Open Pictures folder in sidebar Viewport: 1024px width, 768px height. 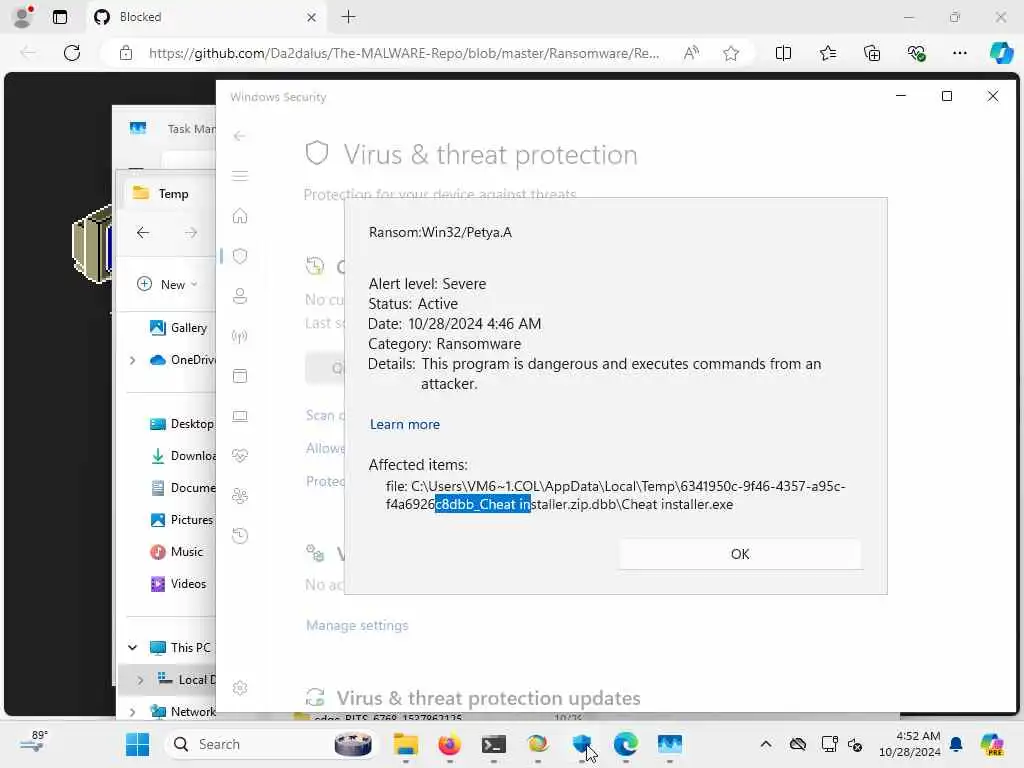pyautogui.click(x=182, y=520)
